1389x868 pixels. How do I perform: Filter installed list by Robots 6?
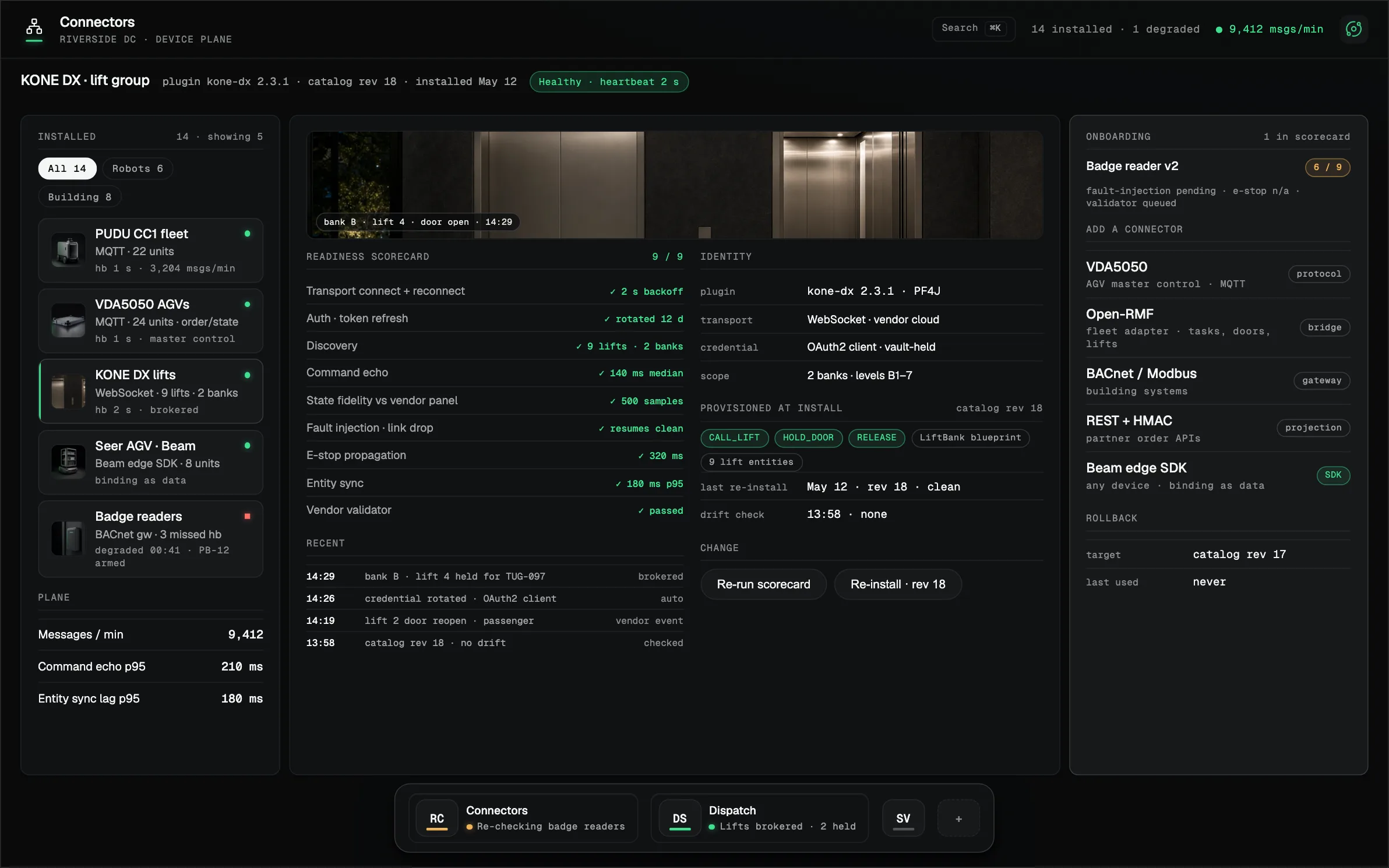tap(138, 168)
